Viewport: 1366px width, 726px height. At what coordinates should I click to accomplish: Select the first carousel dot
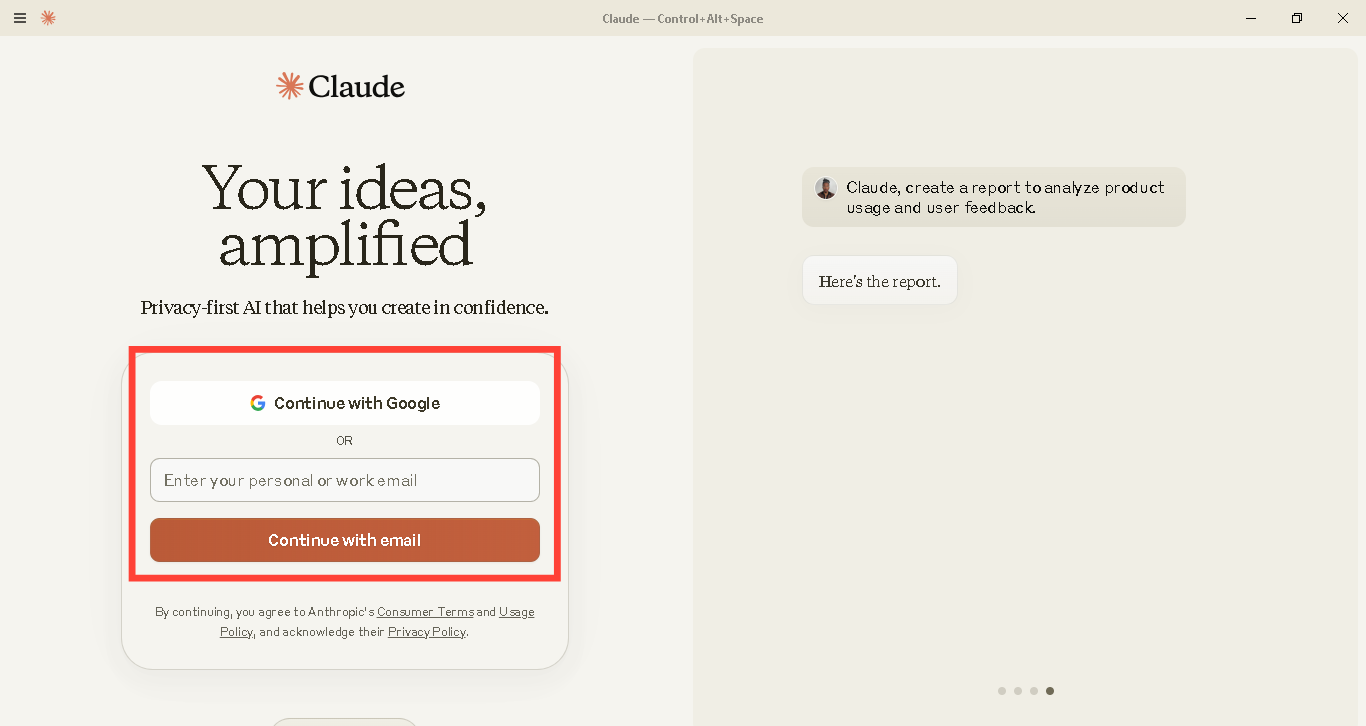1002,690
